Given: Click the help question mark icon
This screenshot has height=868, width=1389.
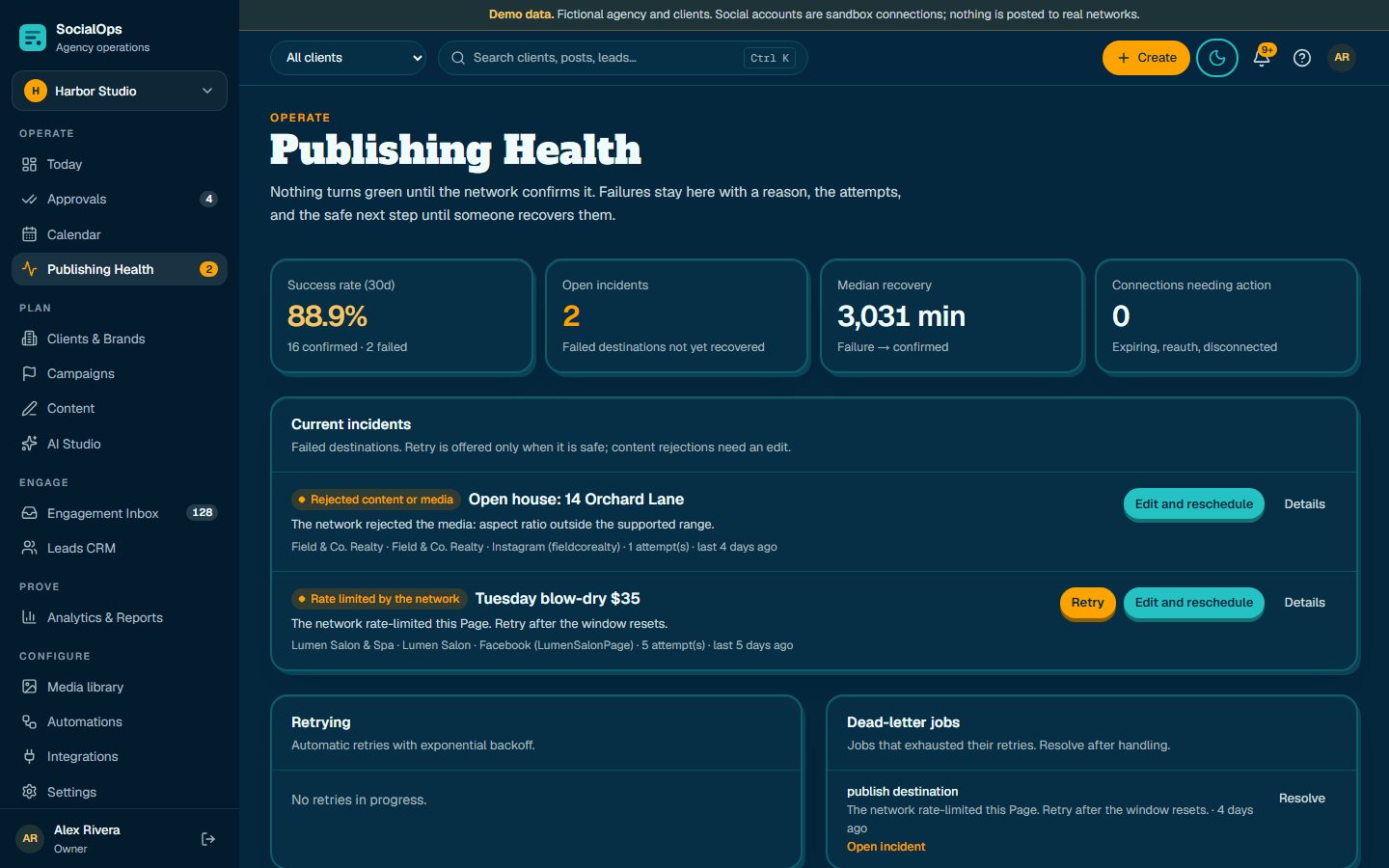Looking at the screenshot, I should (x=1302, y=58).
